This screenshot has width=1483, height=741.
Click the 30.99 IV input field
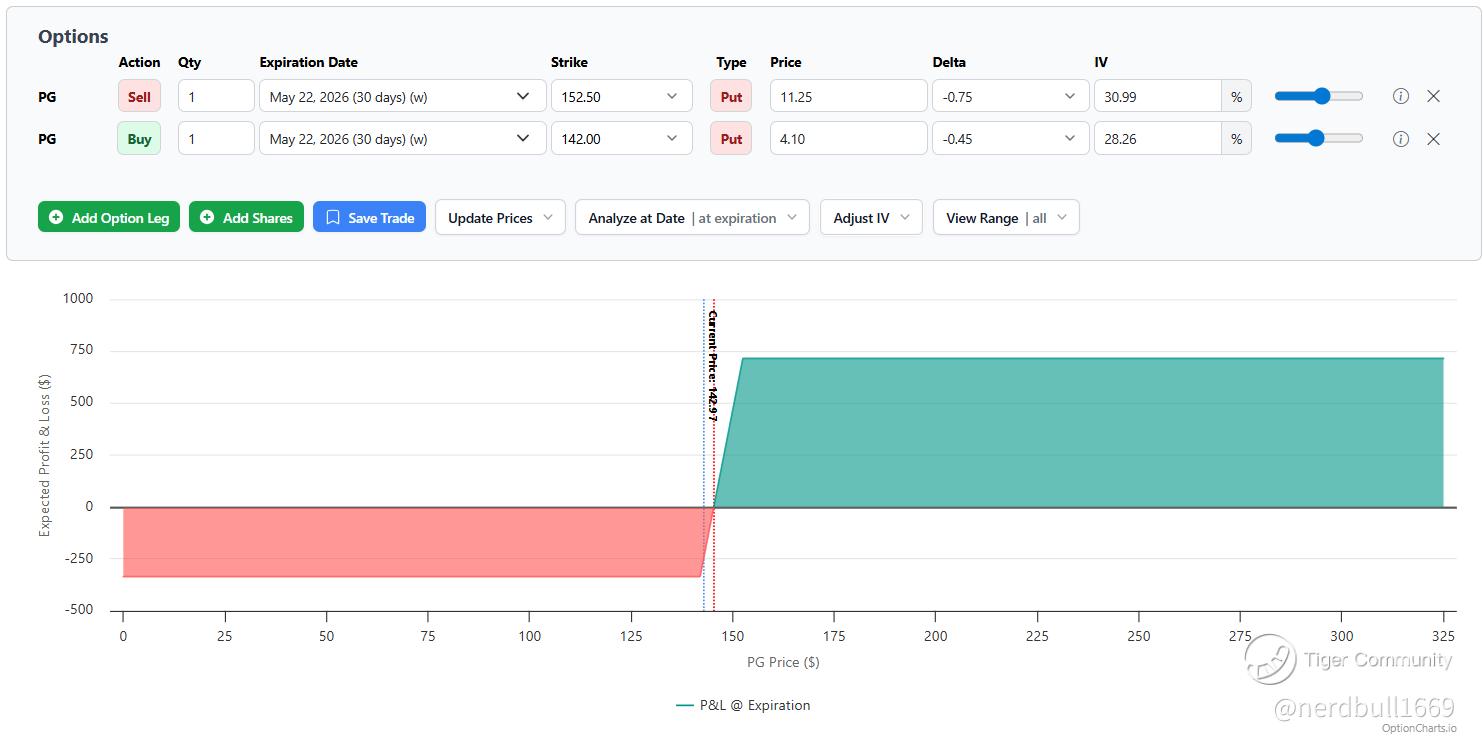click(1158, 97)
